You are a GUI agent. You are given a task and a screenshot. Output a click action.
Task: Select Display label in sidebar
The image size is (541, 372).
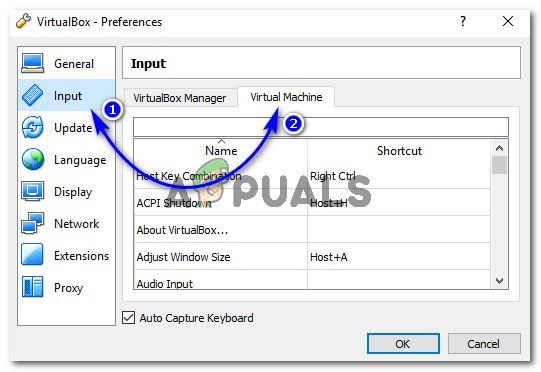[73, 192]
